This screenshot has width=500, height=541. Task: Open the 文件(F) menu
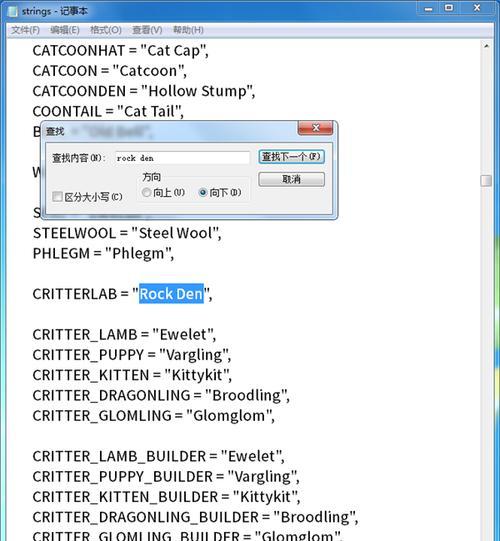pos(25,30)
